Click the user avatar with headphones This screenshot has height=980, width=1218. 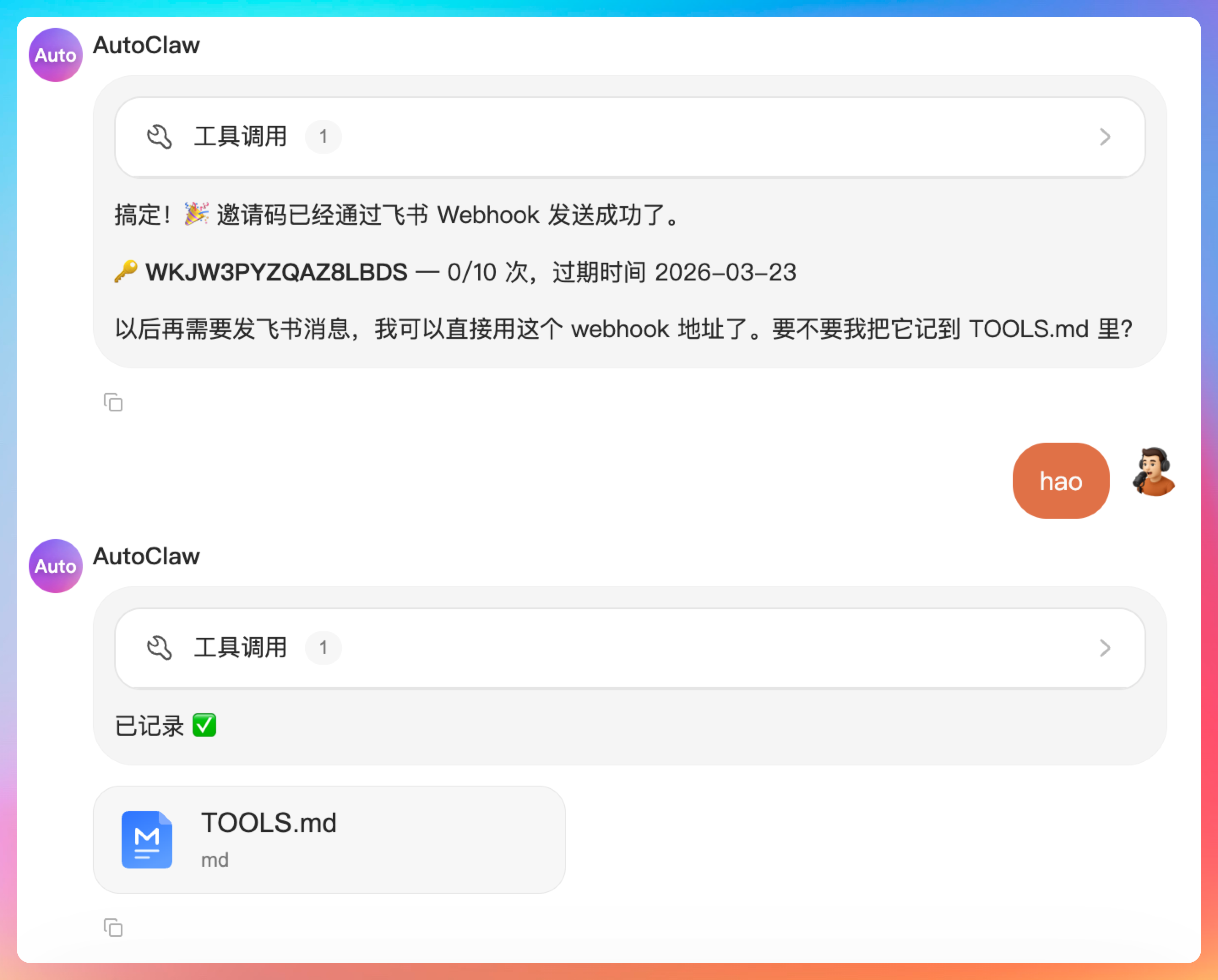click(x=1154, y=473)
